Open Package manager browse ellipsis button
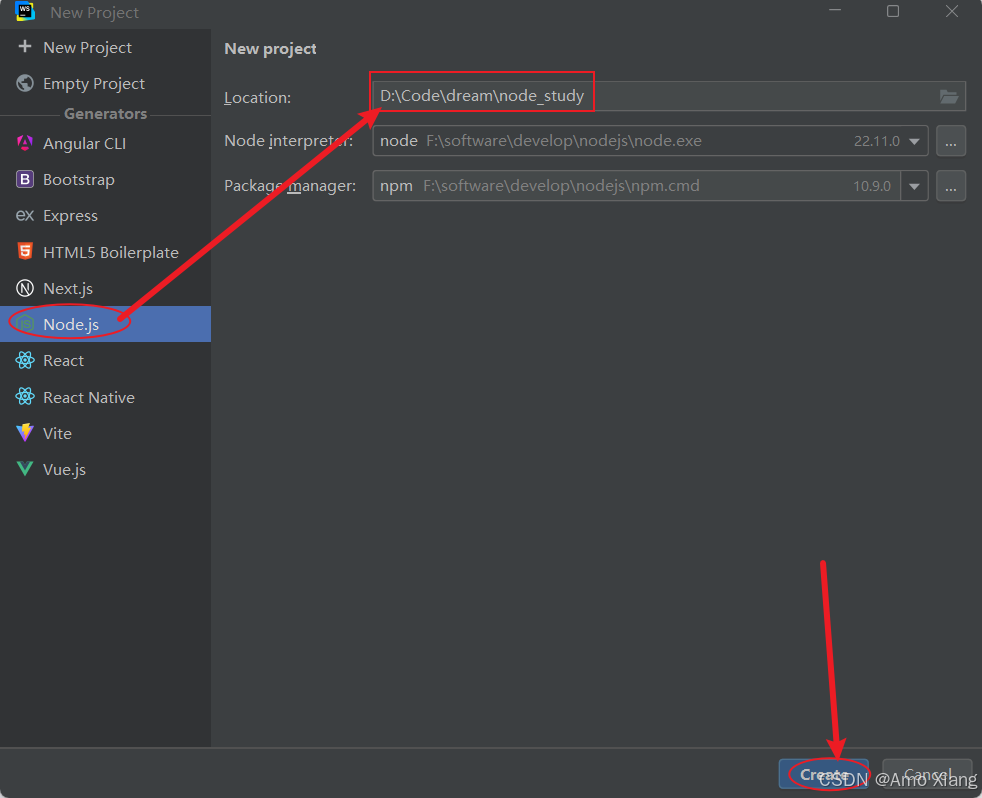The width and height of the screenshot is (982, 798). point(951,186)
